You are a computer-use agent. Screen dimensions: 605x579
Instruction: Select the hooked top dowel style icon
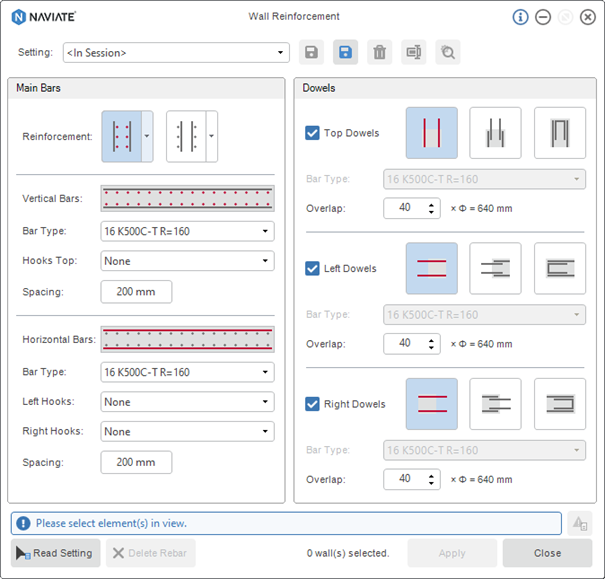click(x=559, y=133)
